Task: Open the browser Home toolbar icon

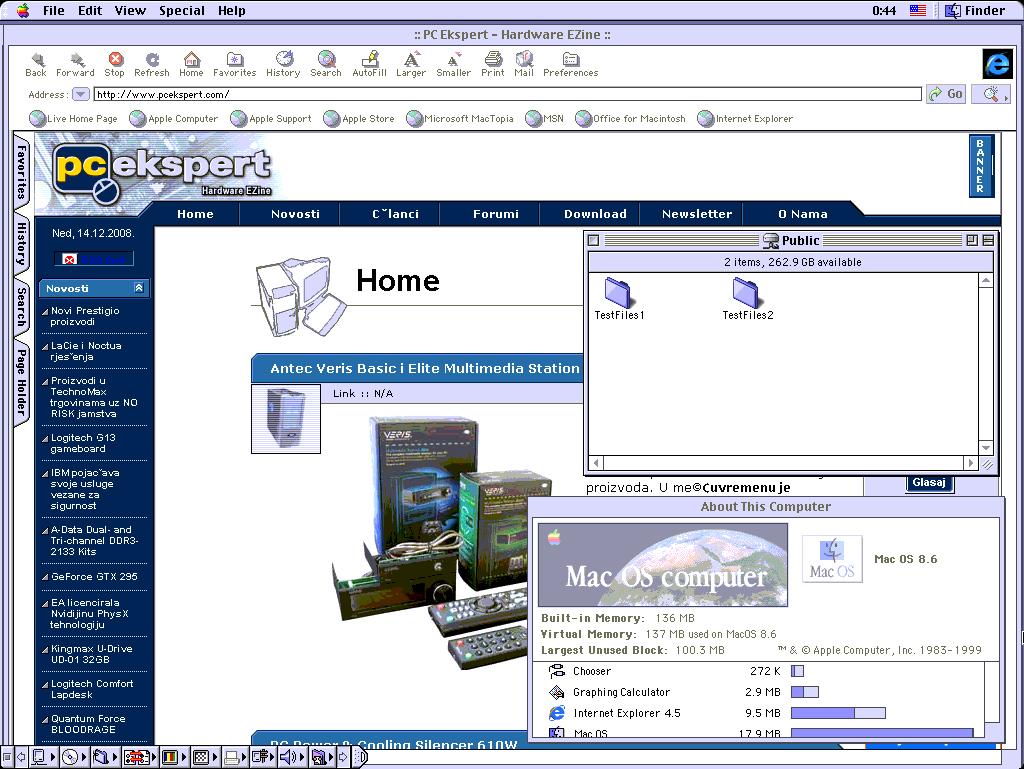Action: coord(191,64)
